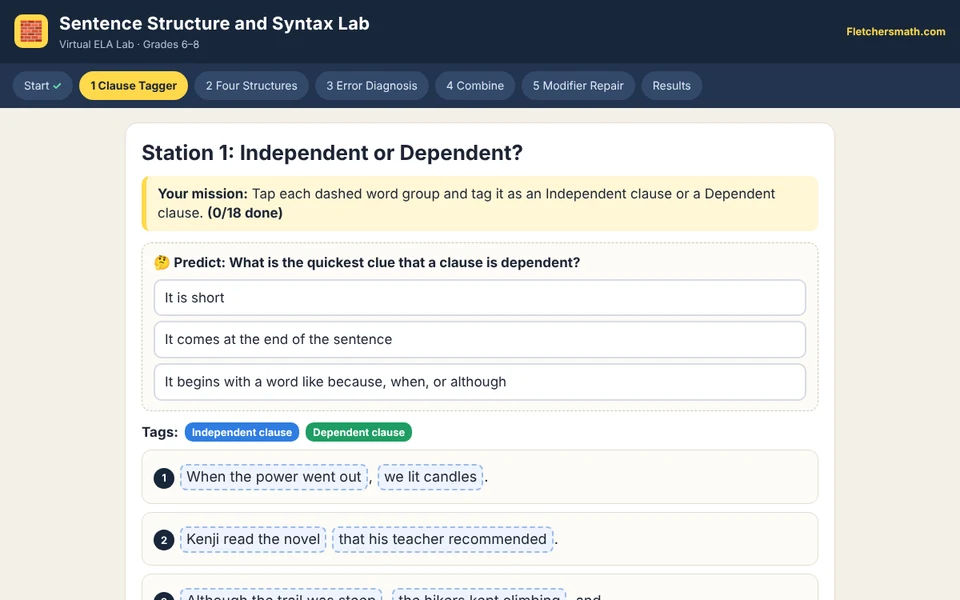Pick "It begins with a word like because" answer
The height and width of the screenshot is (600, 960).
(x=480, y=382)
